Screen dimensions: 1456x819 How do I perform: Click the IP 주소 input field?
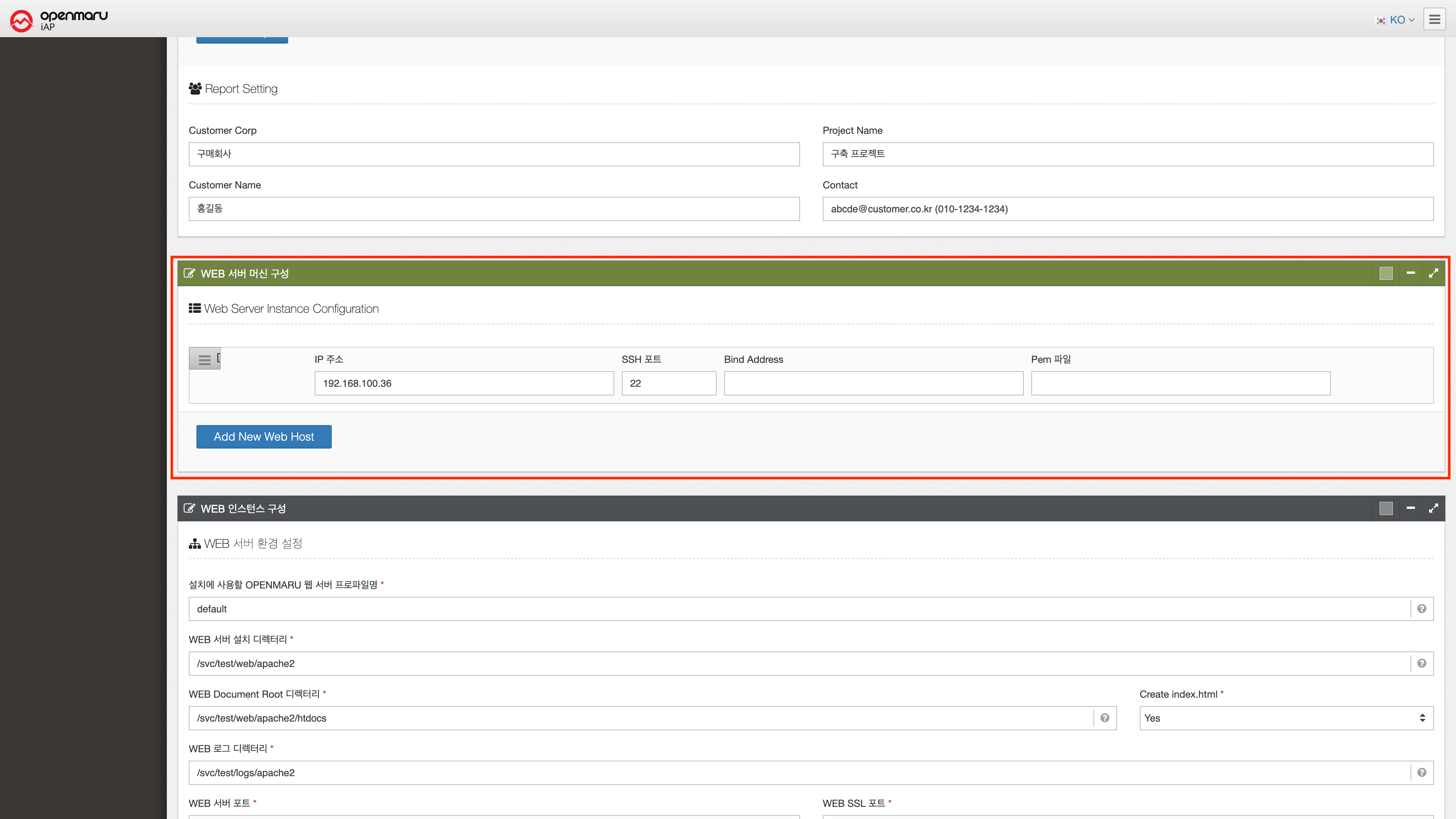[463, 383]
